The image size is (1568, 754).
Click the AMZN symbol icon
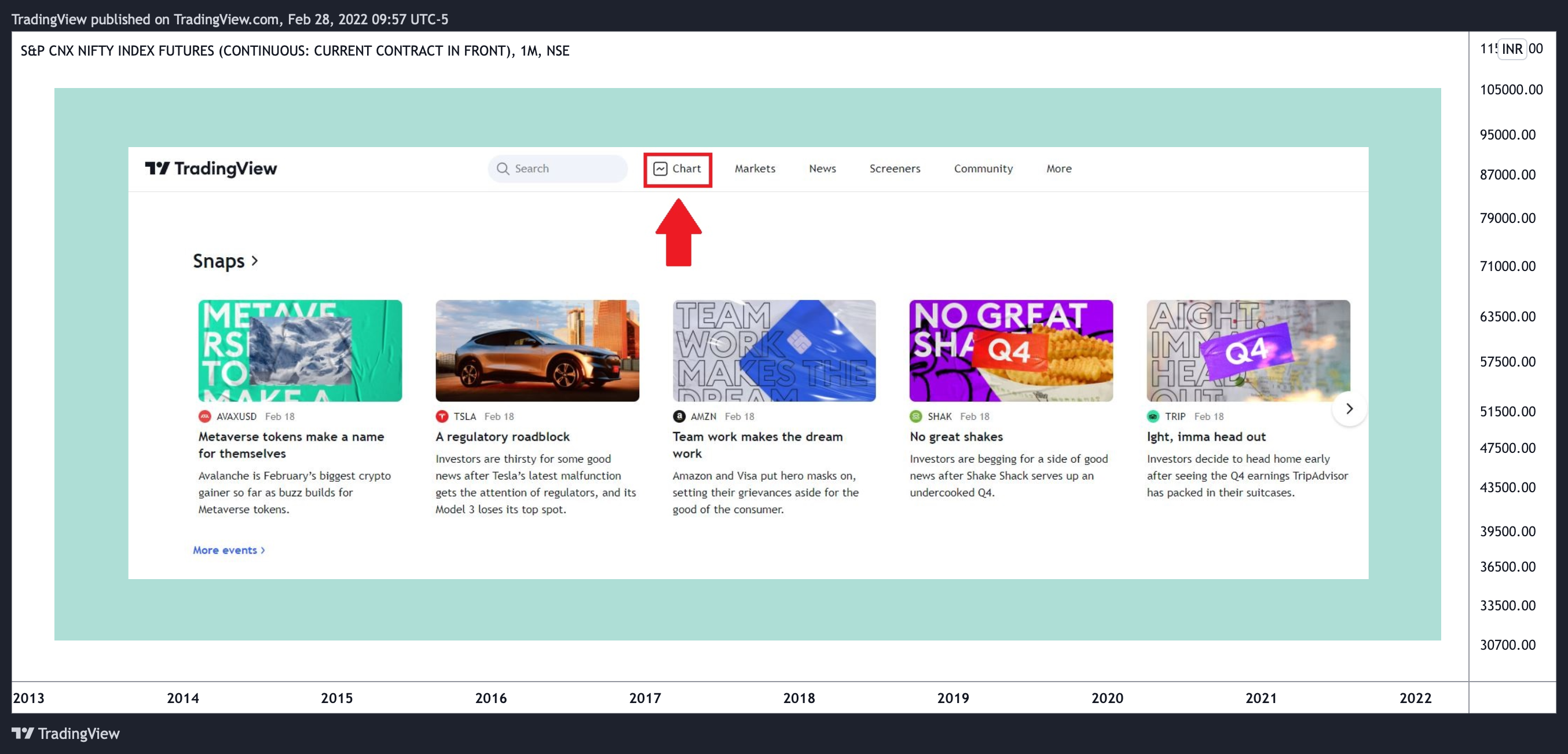point(679,416)
